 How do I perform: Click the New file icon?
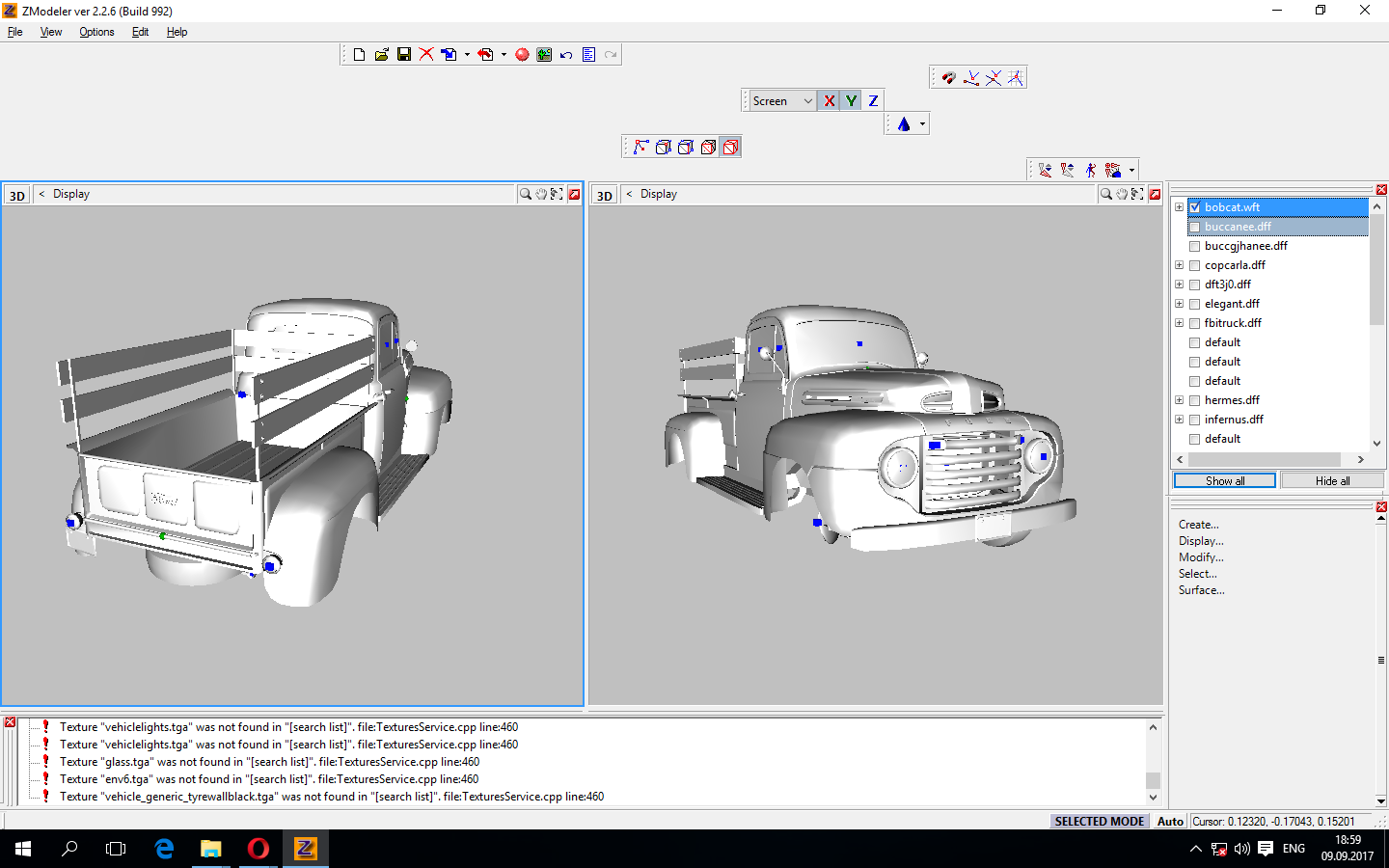pyautogui.click(x=359, y=55)
